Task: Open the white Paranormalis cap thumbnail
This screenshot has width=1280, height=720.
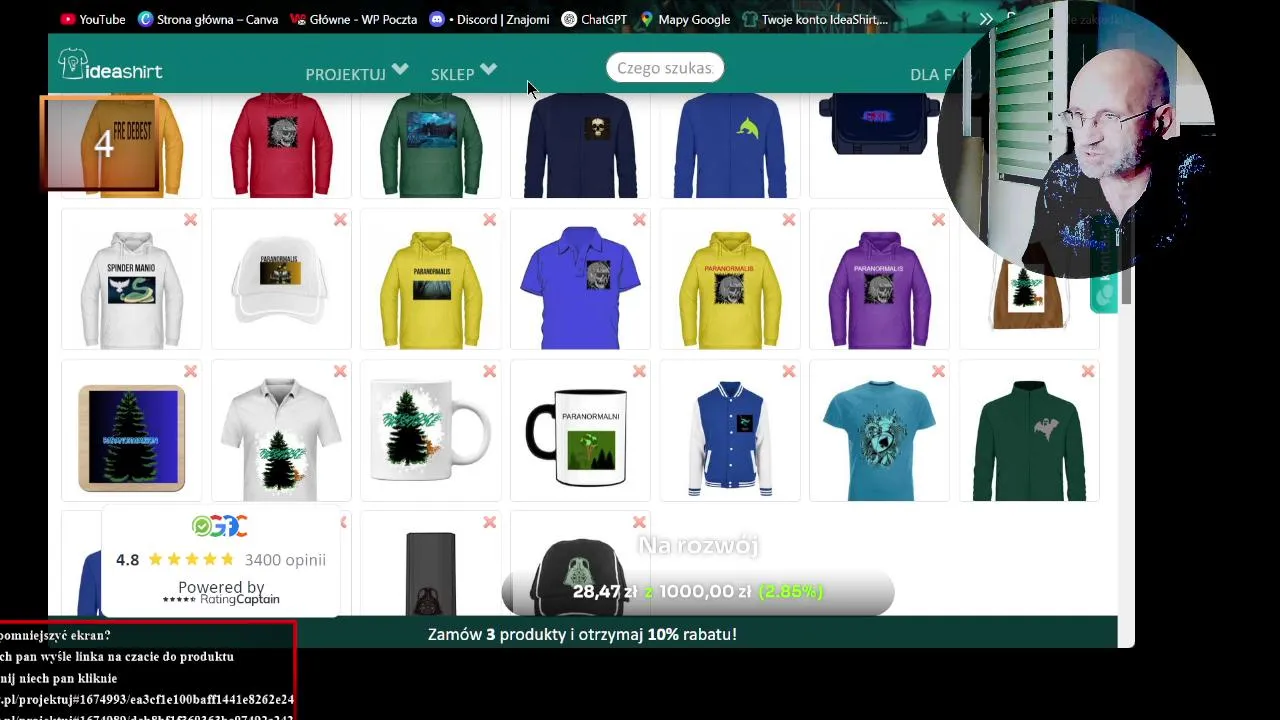Action: 281,279
